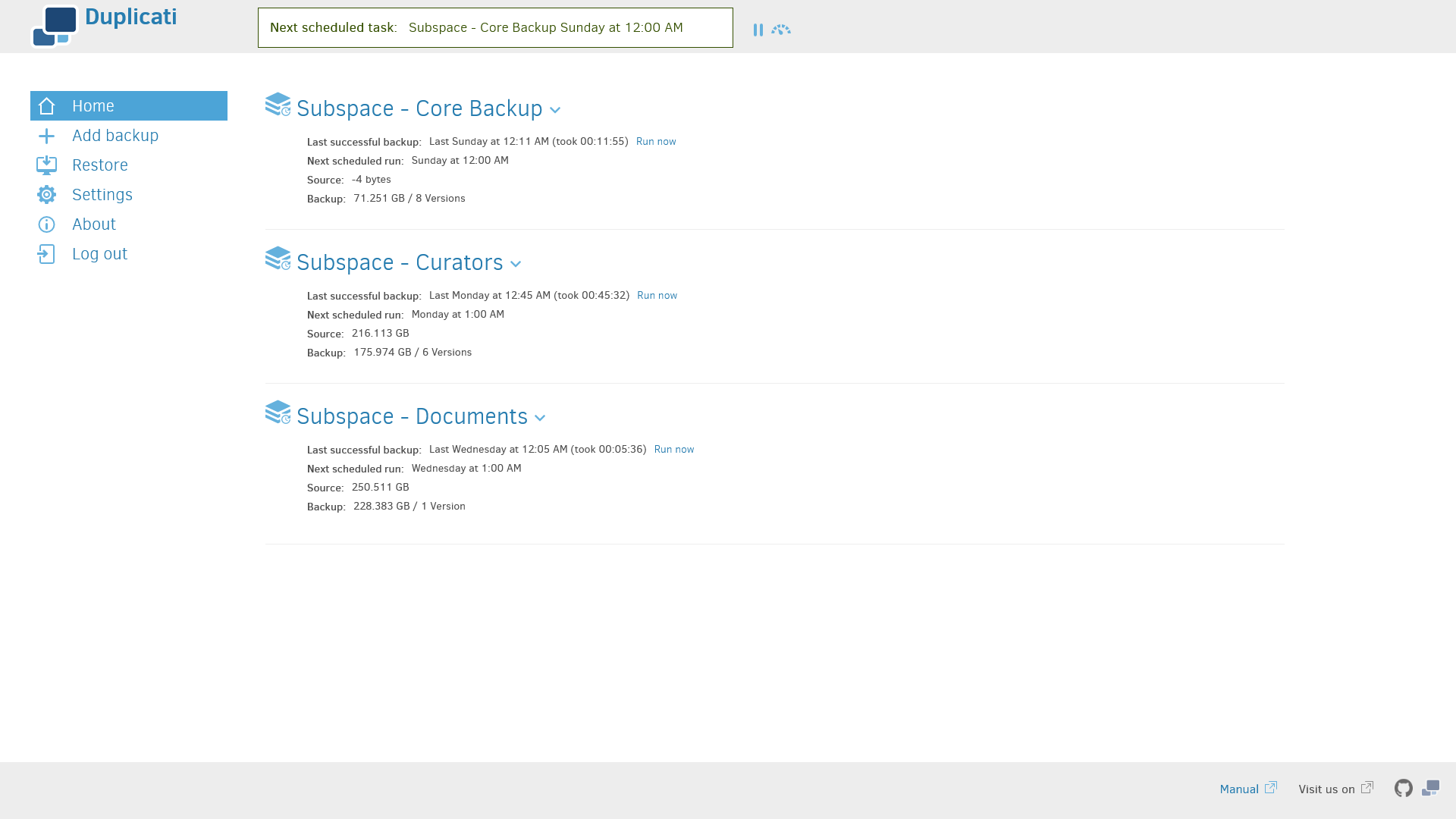Click the 'Sunday at 12:00 AM' next run value
Screen dimensions: 1456x819
[x=460, y=161]
